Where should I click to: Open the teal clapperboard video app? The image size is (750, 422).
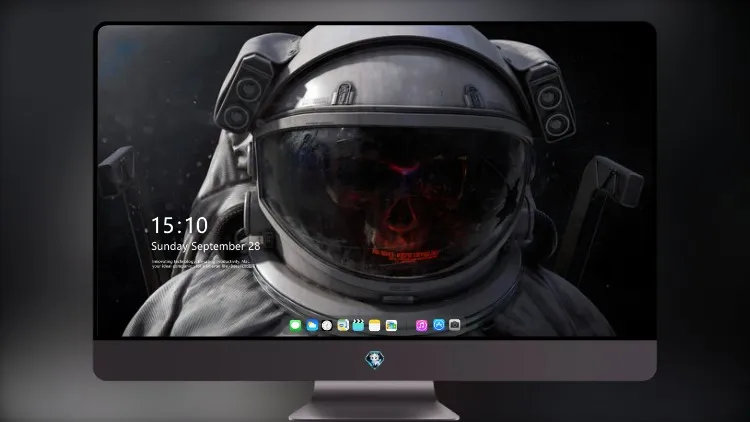click(358, 325)
